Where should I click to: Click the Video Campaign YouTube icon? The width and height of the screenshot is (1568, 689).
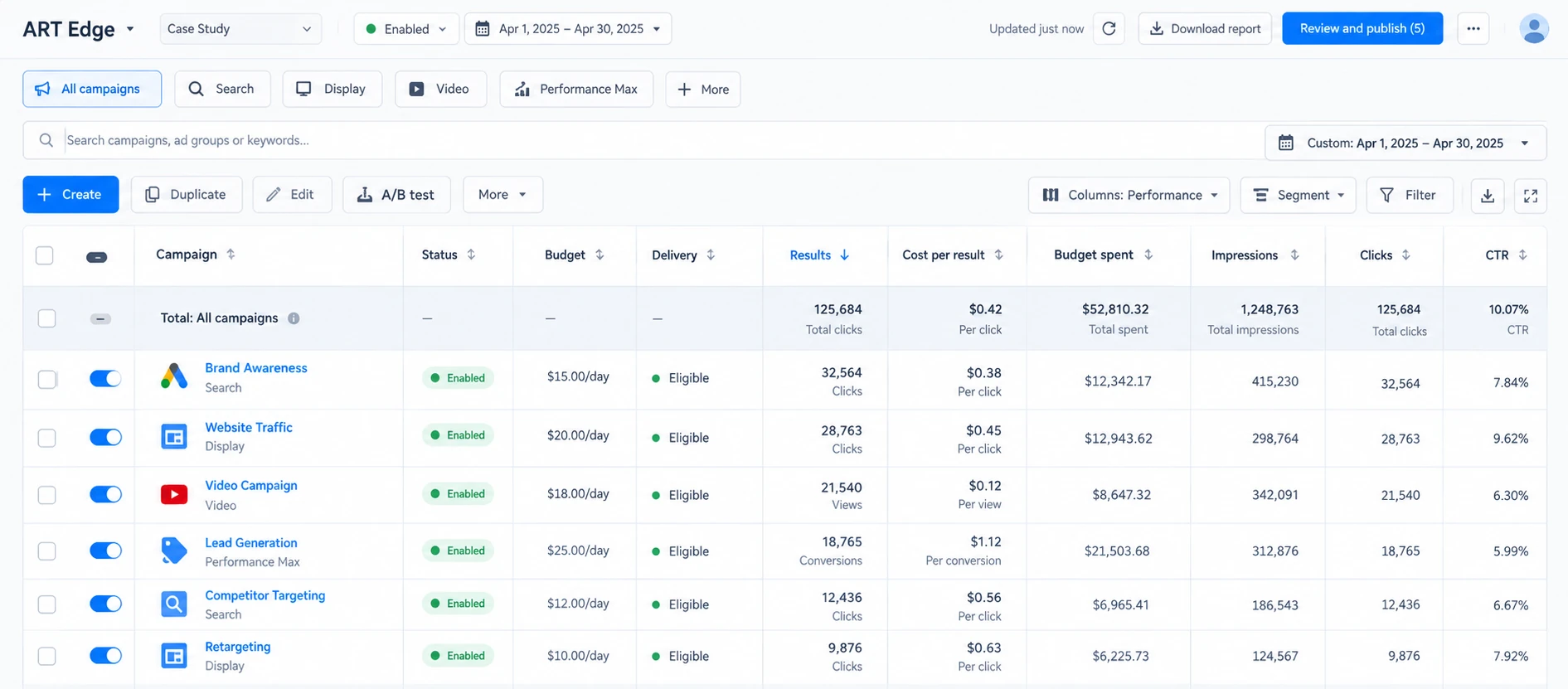click(174, 495)
